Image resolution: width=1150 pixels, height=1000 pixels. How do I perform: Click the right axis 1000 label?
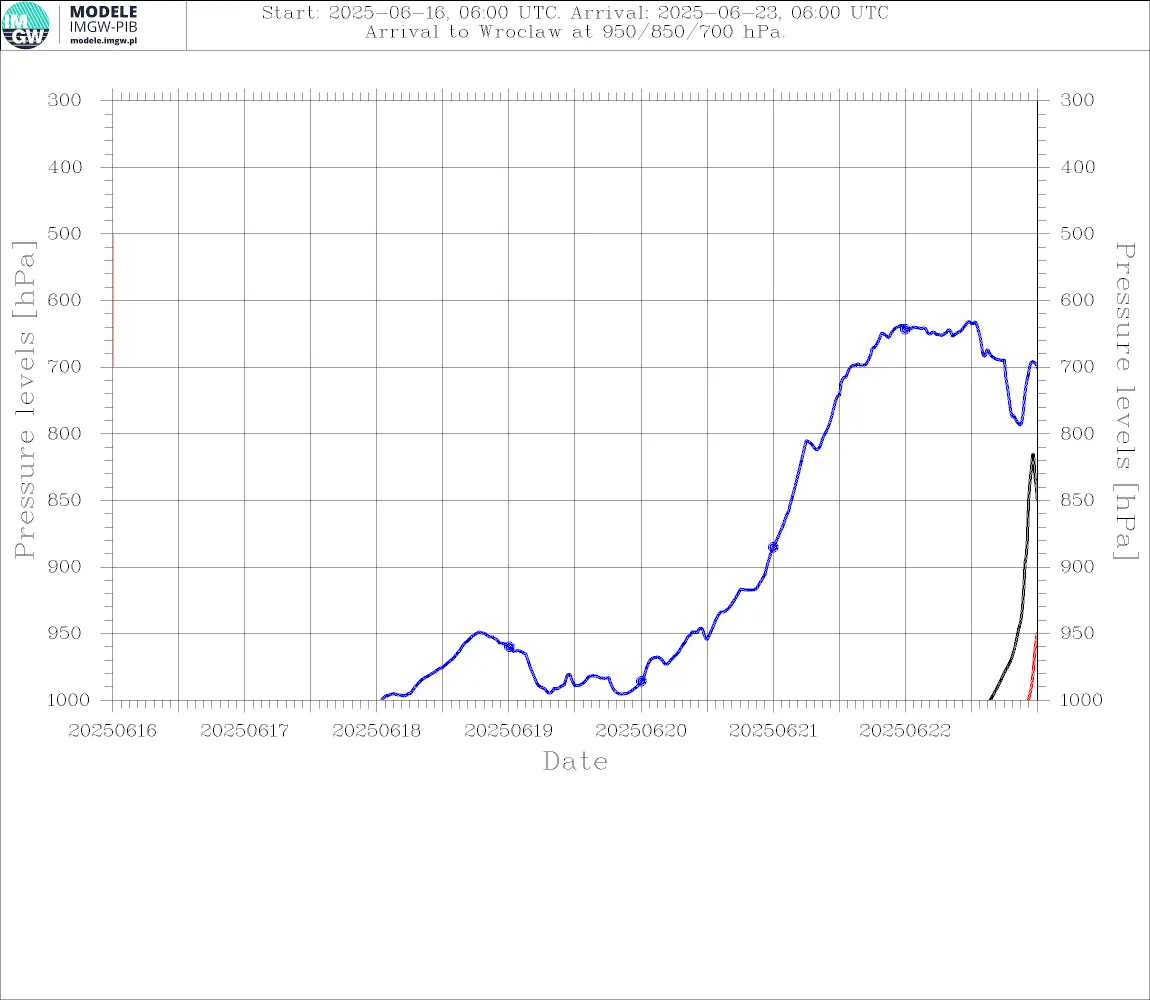(1081, 700)
